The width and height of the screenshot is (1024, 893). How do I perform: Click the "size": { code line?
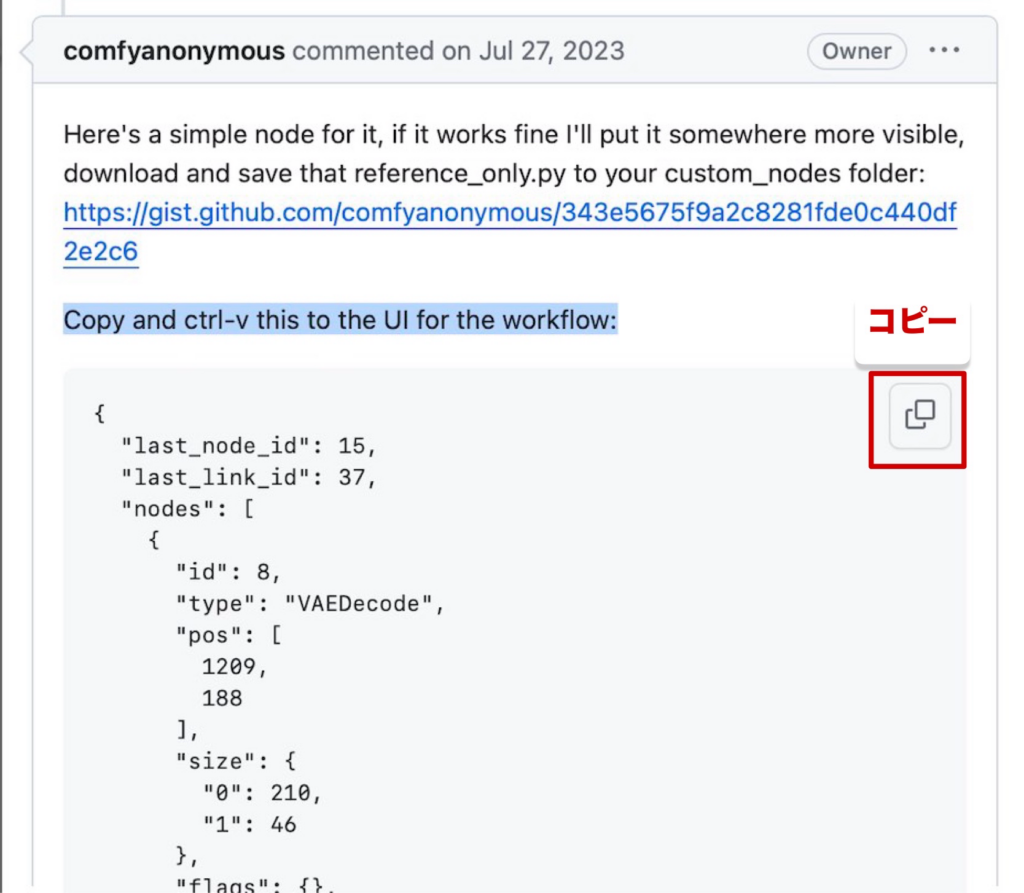tap(236, 762)
